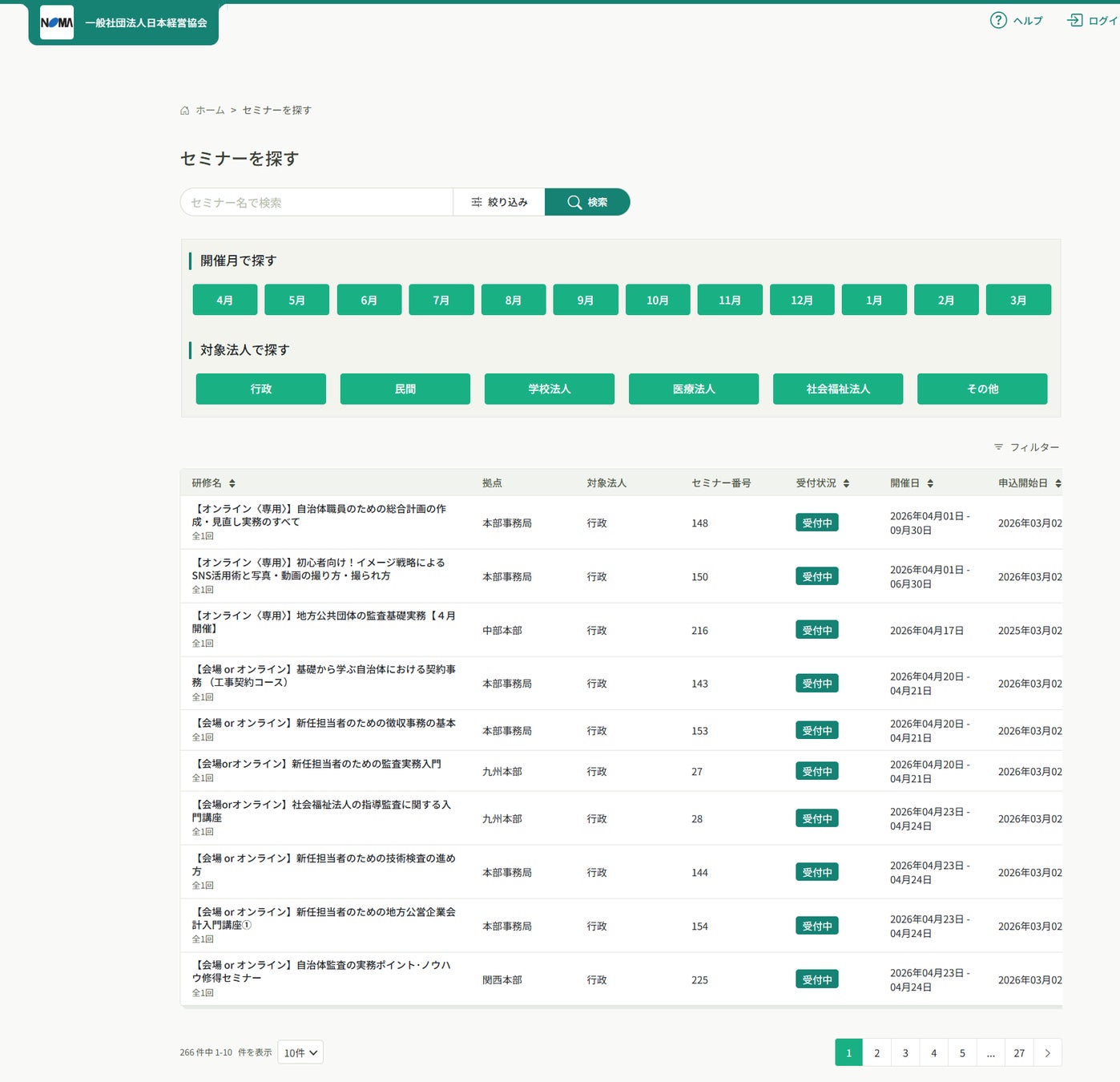Click the home icon in breadcrumb
Image resolution: width=1120 pixels, height=1082 pixels.
pos(185,111)
